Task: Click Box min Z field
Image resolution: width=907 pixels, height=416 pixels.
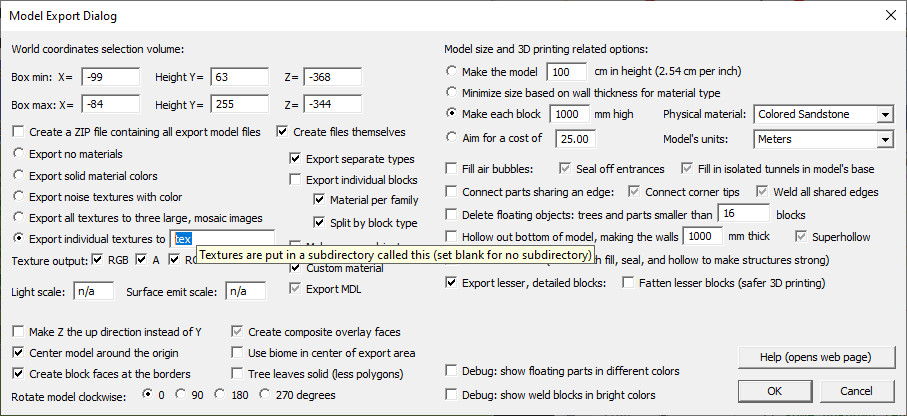Action: [x=333, y=77]
